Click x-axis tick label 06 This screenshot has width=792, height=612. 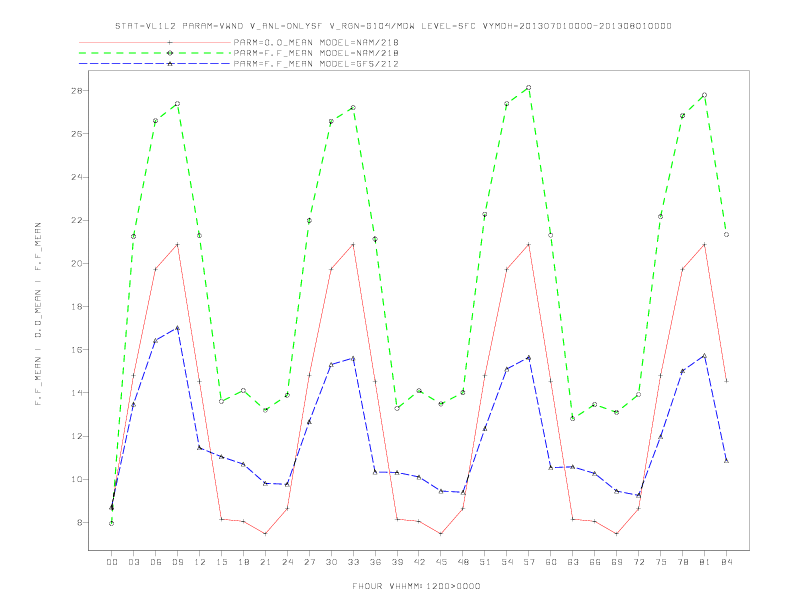point(156,562)
